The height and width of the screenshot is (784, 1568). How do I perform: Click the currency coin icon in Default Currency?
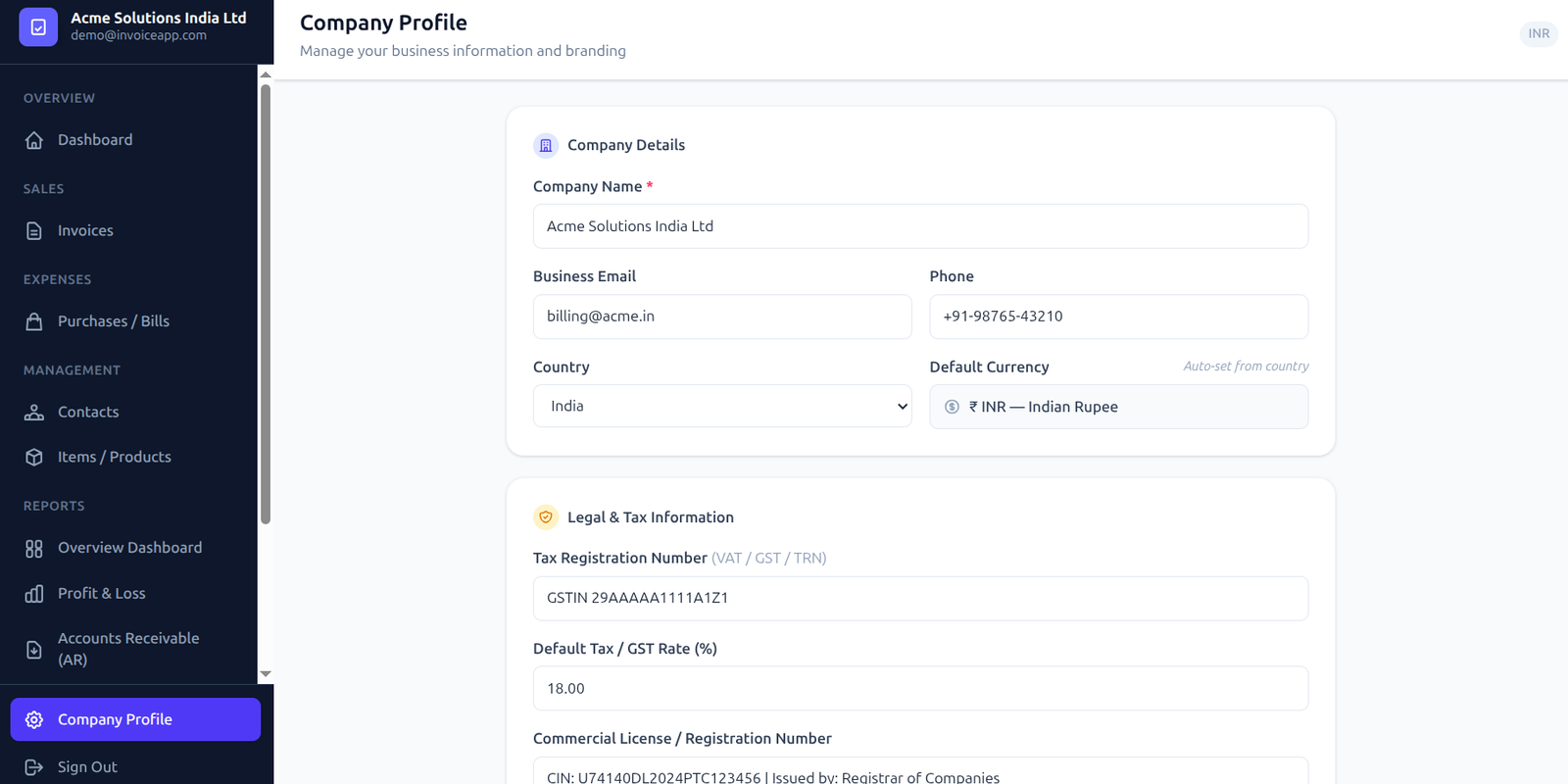[x=952, y=407]
